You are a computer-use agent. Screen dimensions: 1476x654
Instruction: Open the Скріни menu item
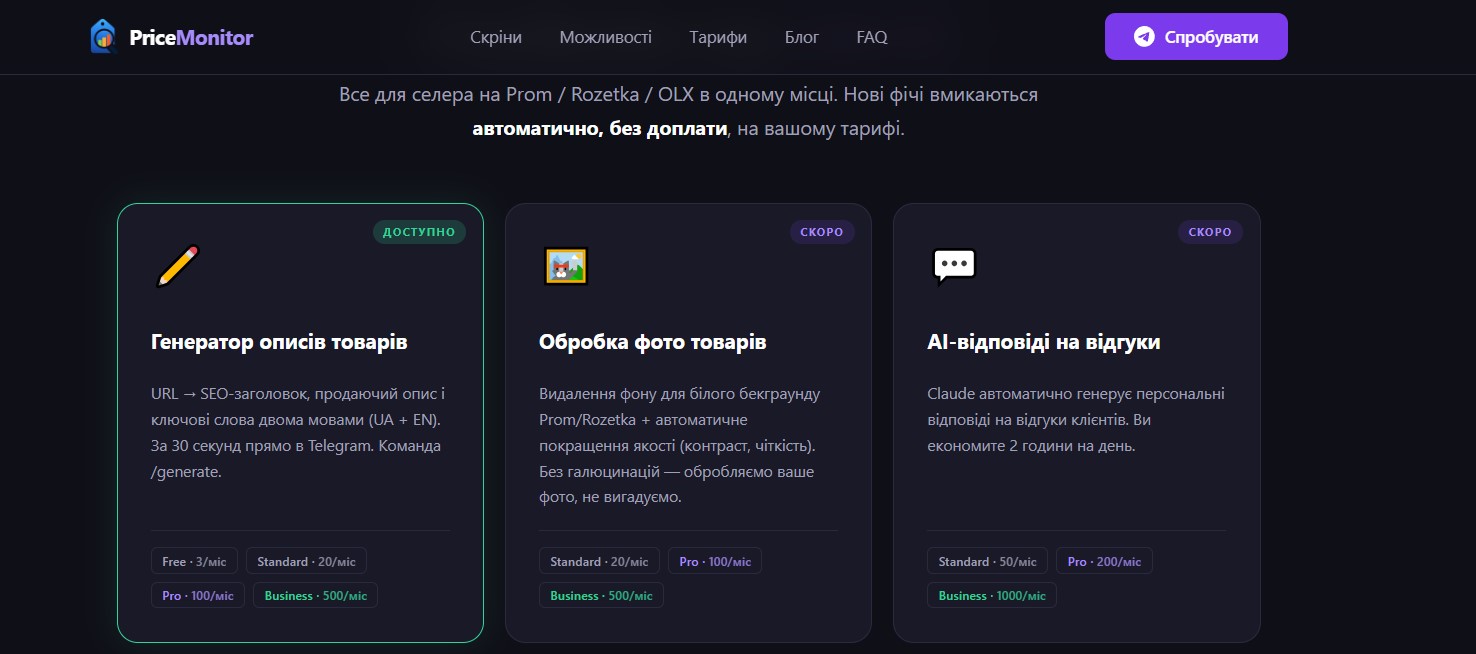496,37
